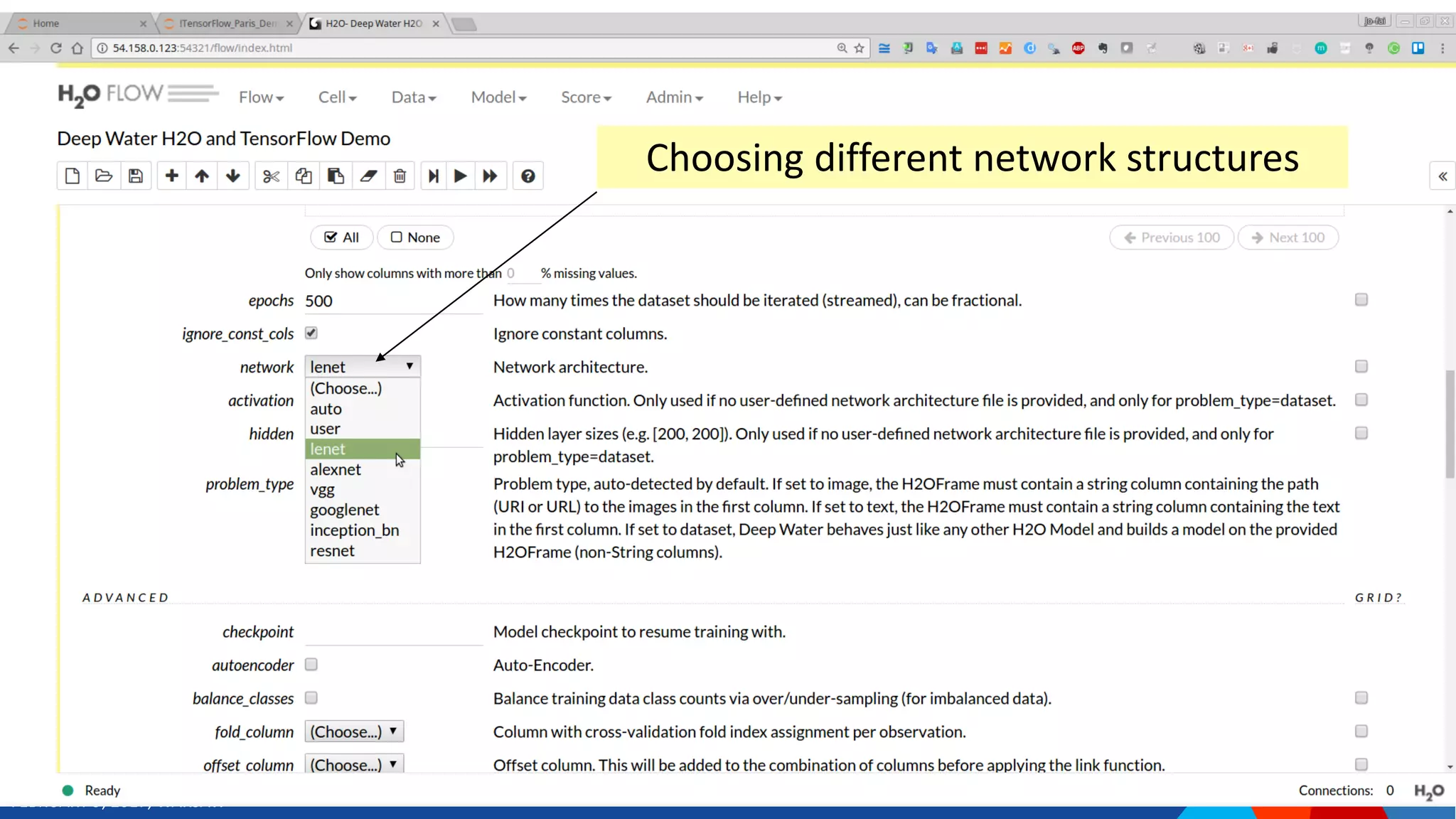Click the checkpoint input field

pos(394,632)
